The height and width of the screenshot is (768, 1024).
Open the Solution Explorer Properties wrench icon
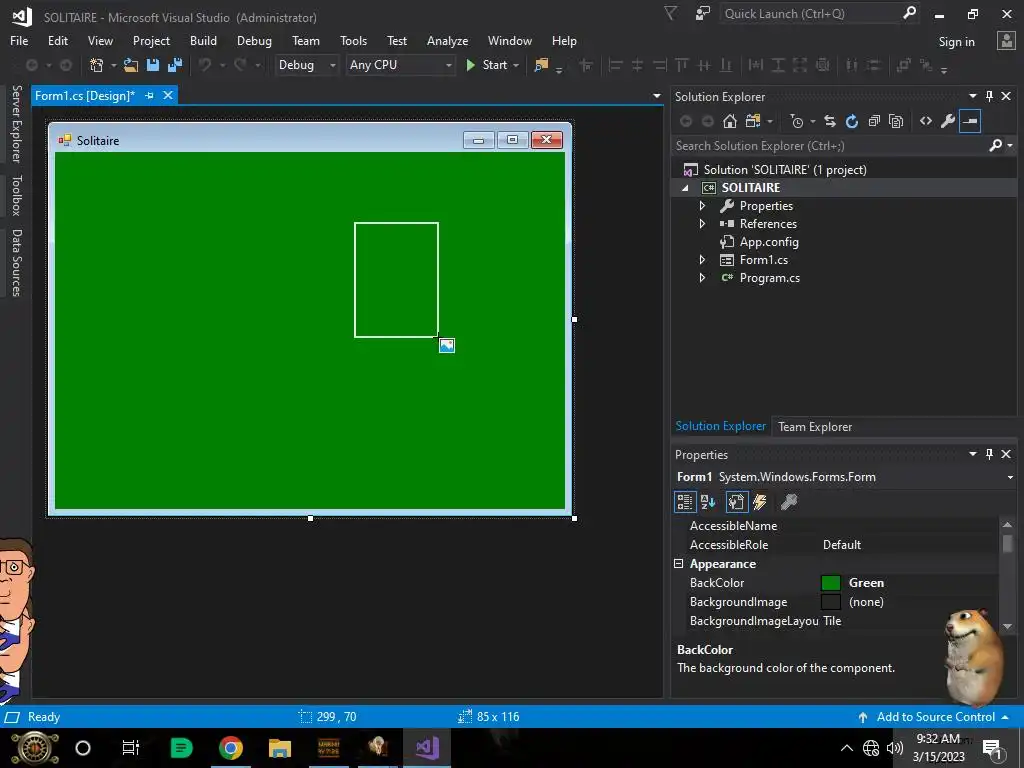click(948, 121)
